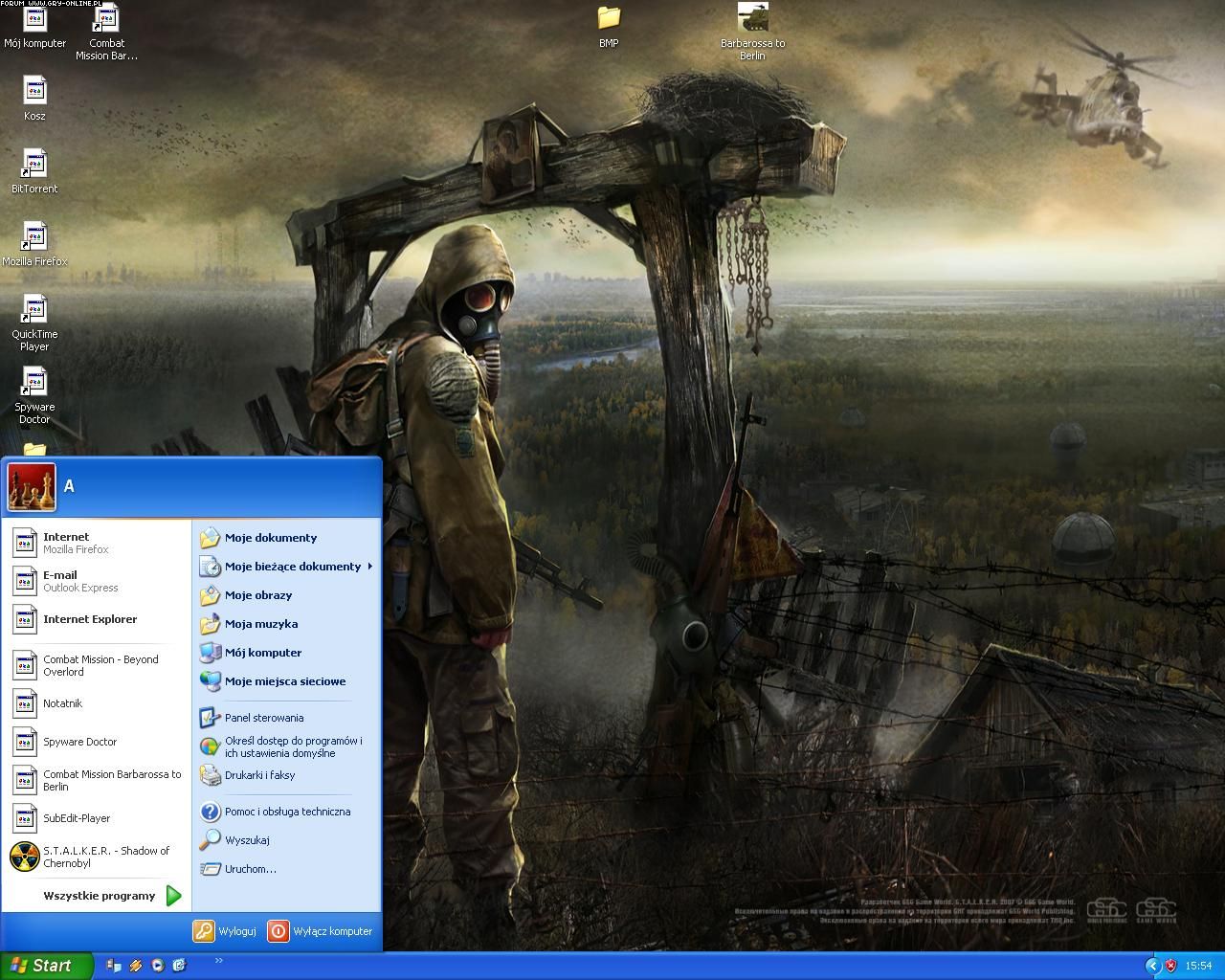
Task: Open the Kosz recycle bin icon
Action: click(x=34, y=99)
